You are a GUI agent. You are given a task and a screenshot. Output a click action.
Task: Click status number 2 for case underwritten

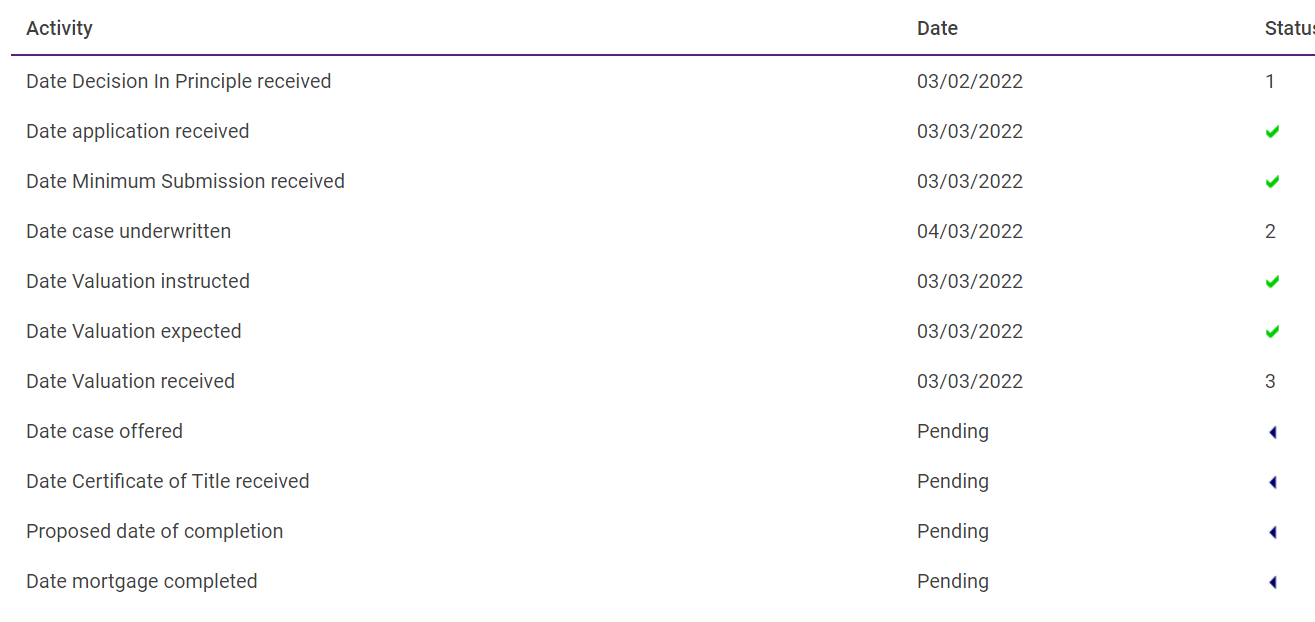click(x=1270, y=231)
